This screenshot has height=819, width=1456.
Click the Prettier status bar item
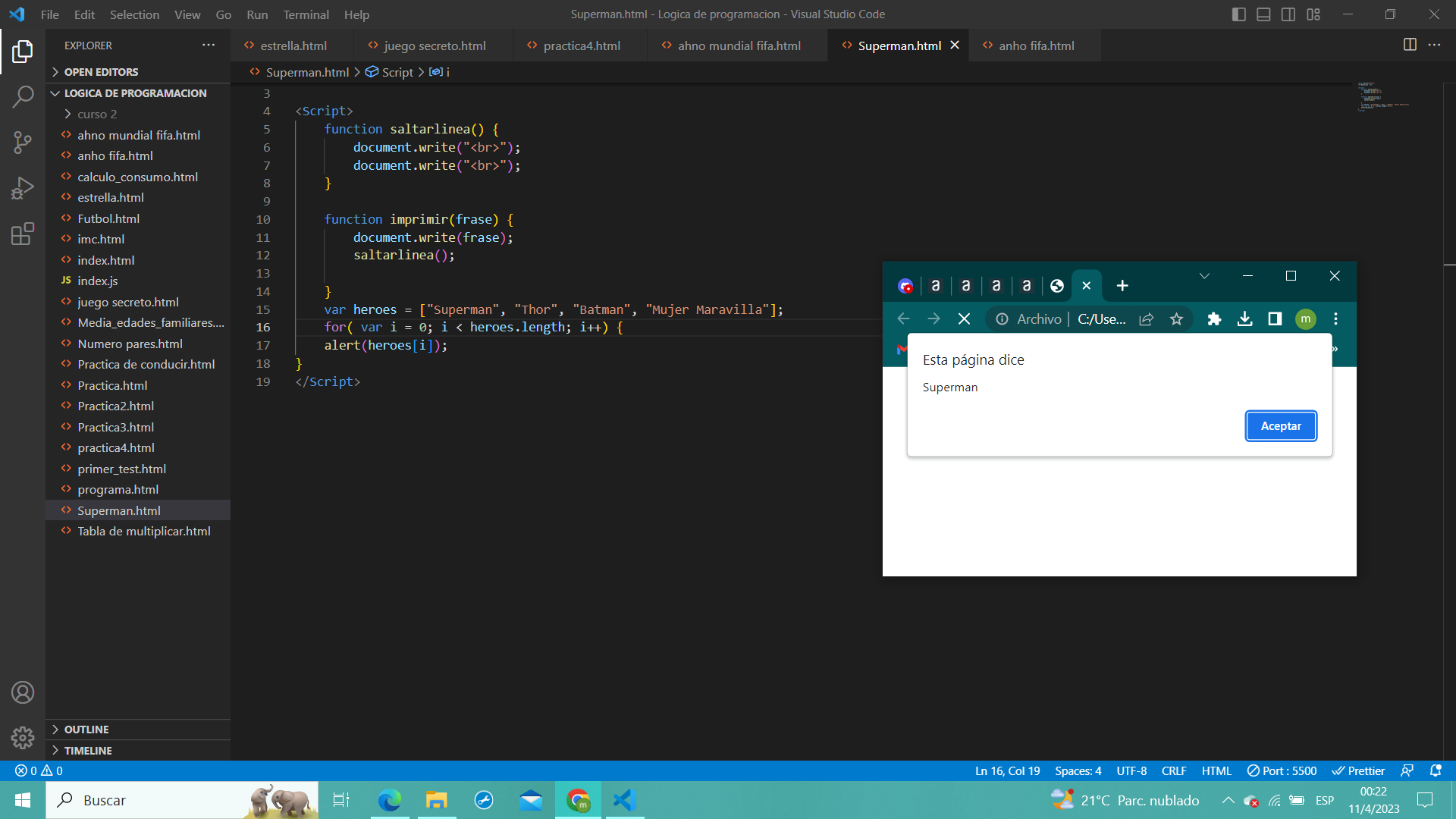pyautogui.click(x=1358, y=770)
